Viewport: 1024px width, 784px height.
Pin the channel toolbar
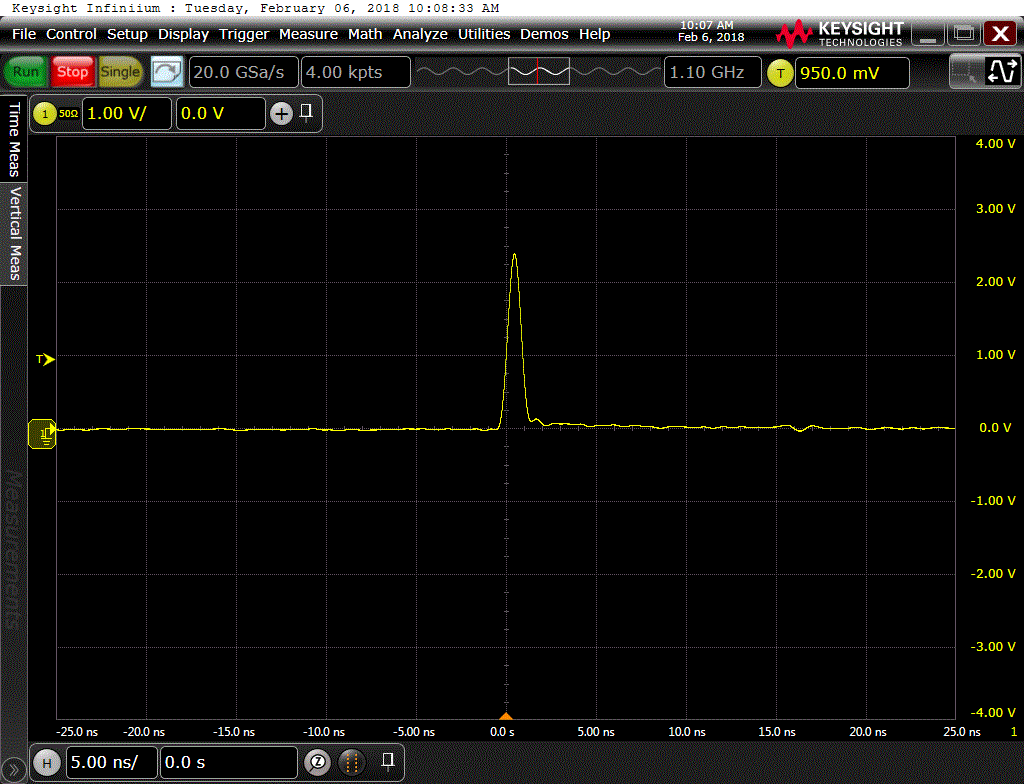[306, 112]
